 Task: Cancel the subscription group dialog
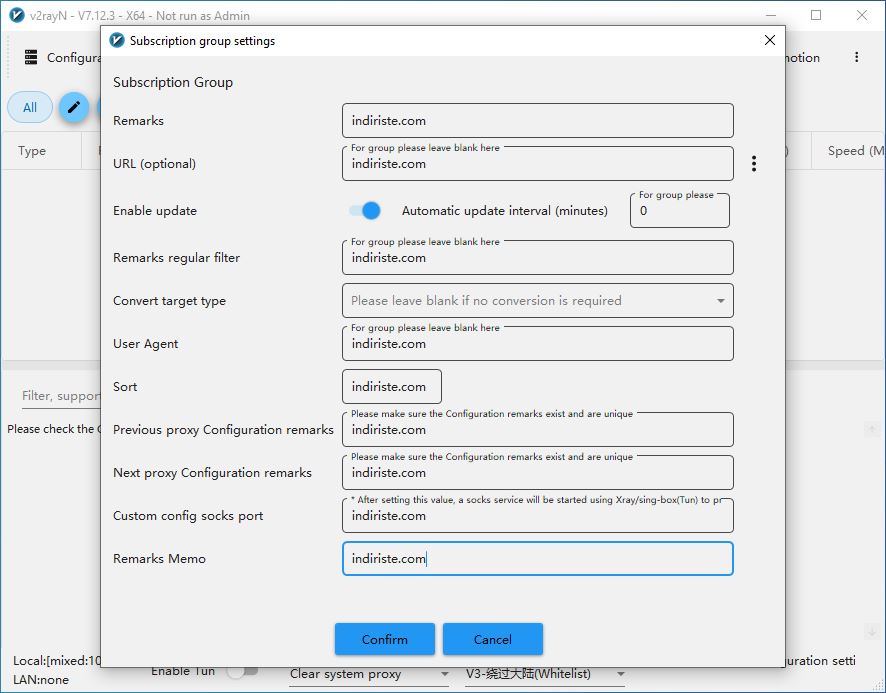point(493,639)
